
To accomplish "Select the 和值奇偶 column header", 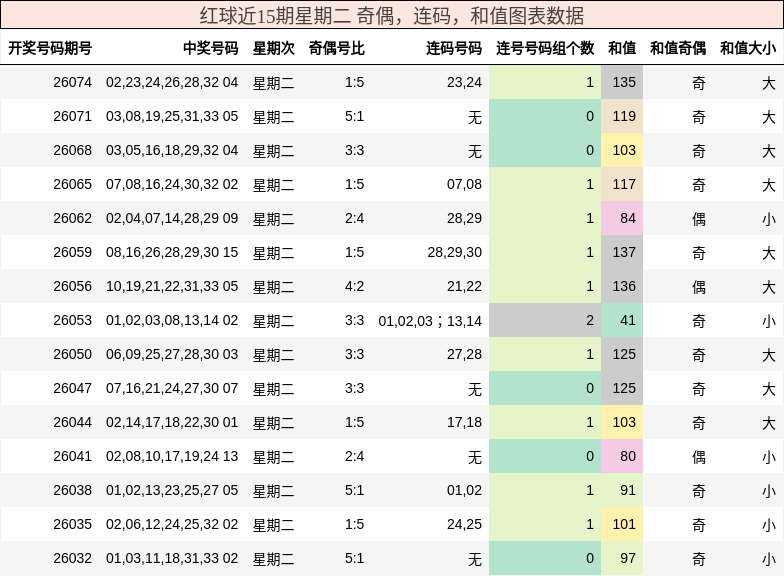I will [678, 48].
